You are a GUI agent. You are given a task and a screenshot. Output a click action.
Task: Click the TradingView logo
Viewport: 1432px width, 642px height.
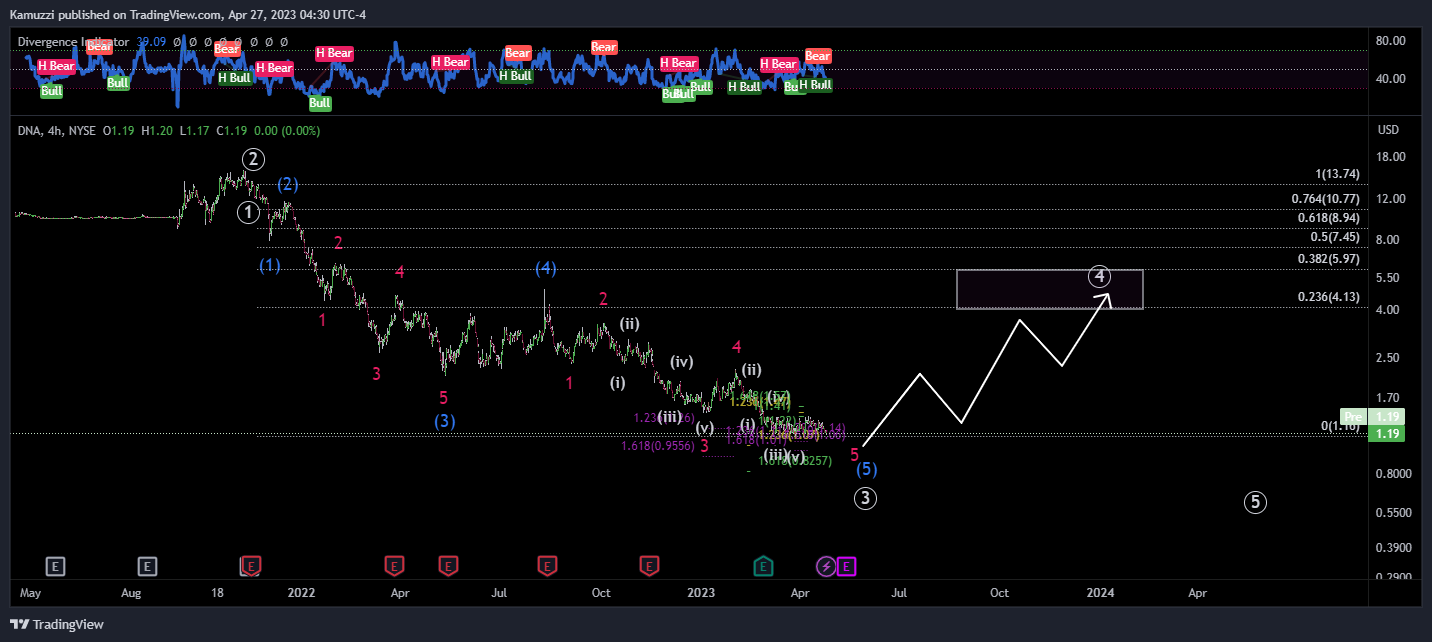[x=57, y=624]
